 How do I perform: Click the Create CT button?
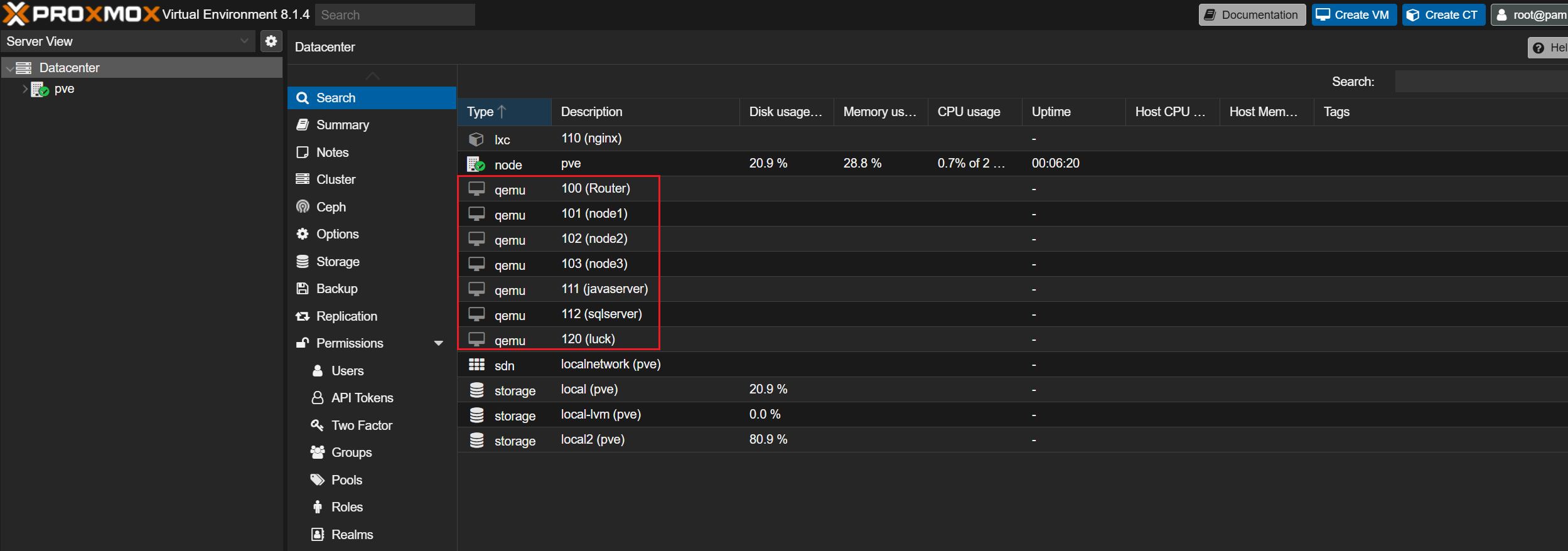1443,15
